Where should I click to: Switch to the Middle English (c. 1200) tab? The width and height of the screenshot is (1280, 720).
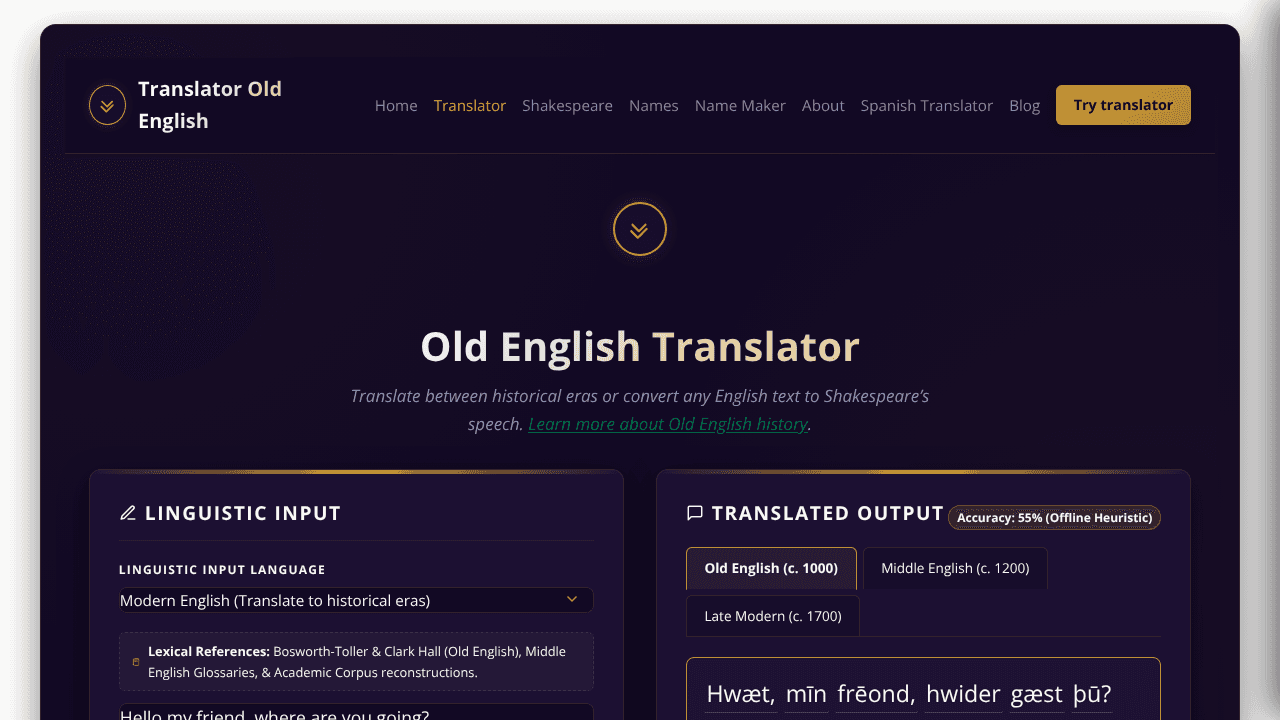coord(955,568)
